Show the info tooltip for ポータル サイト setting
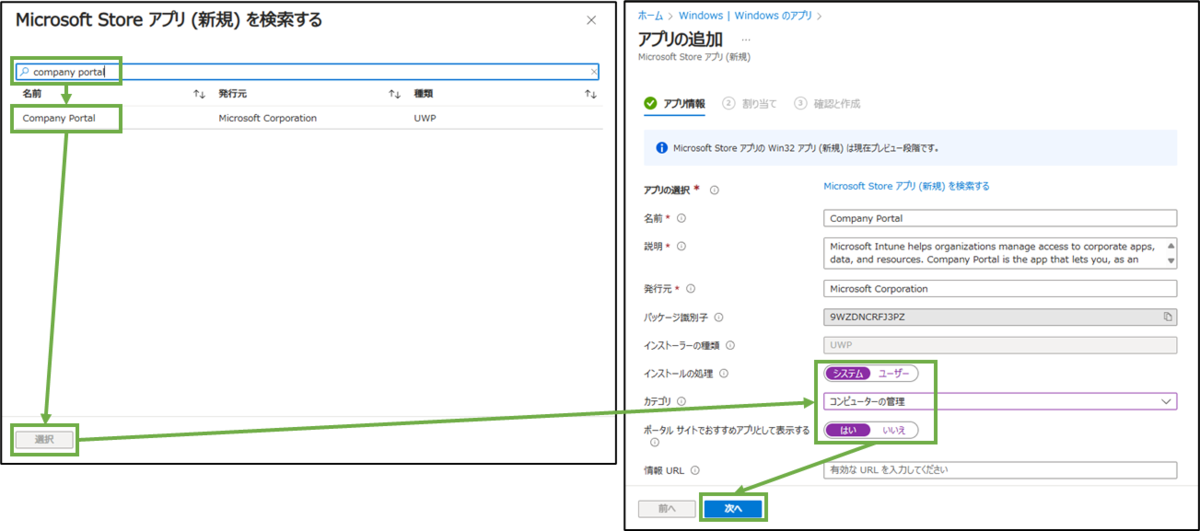Viewport: 1200px width, 531px height. pos(653,441)
